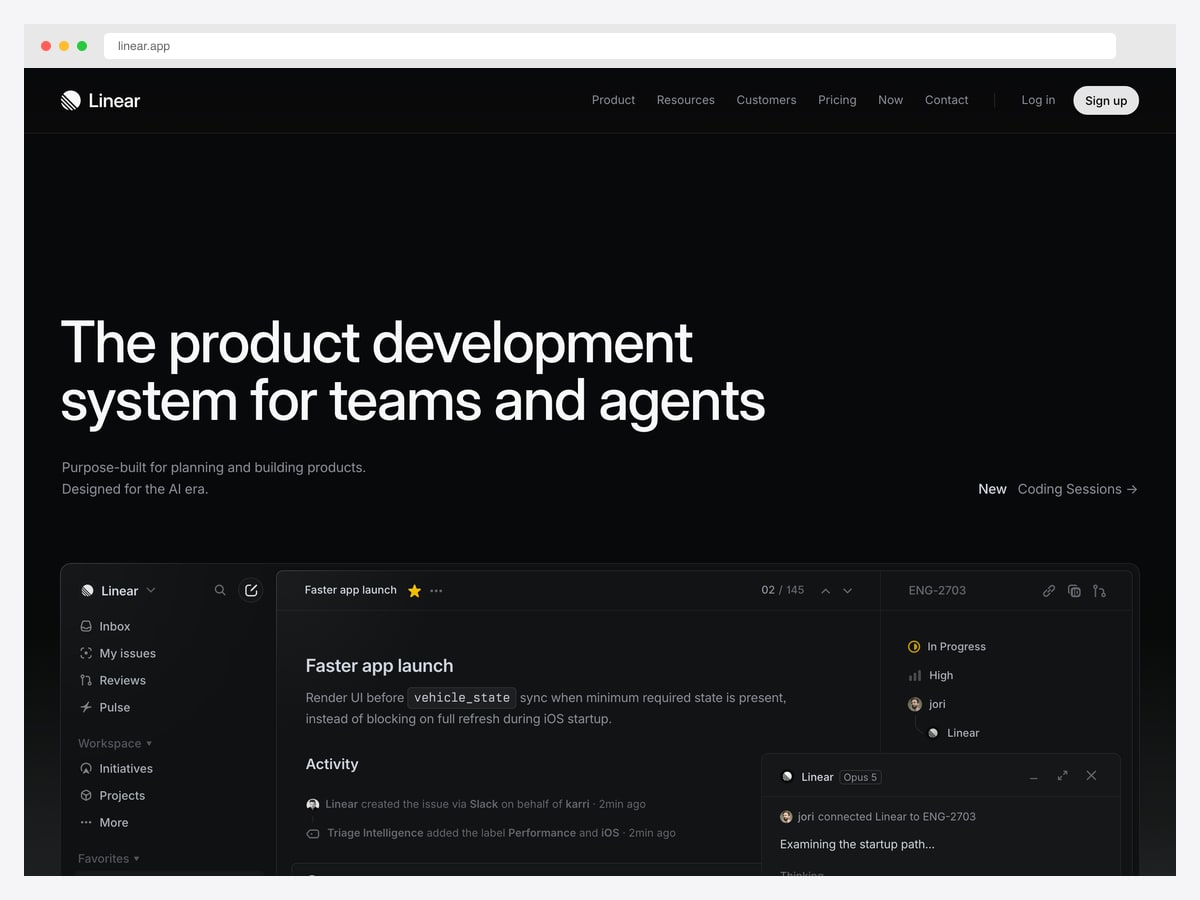
Task: Open the Contact page
Action: click(x=946, y=100)
